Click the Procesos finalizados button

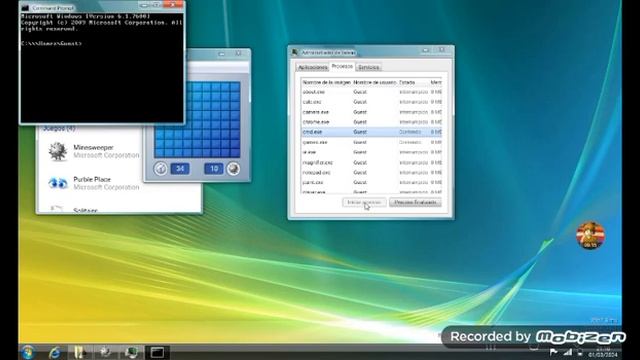[x=415, y=202]
